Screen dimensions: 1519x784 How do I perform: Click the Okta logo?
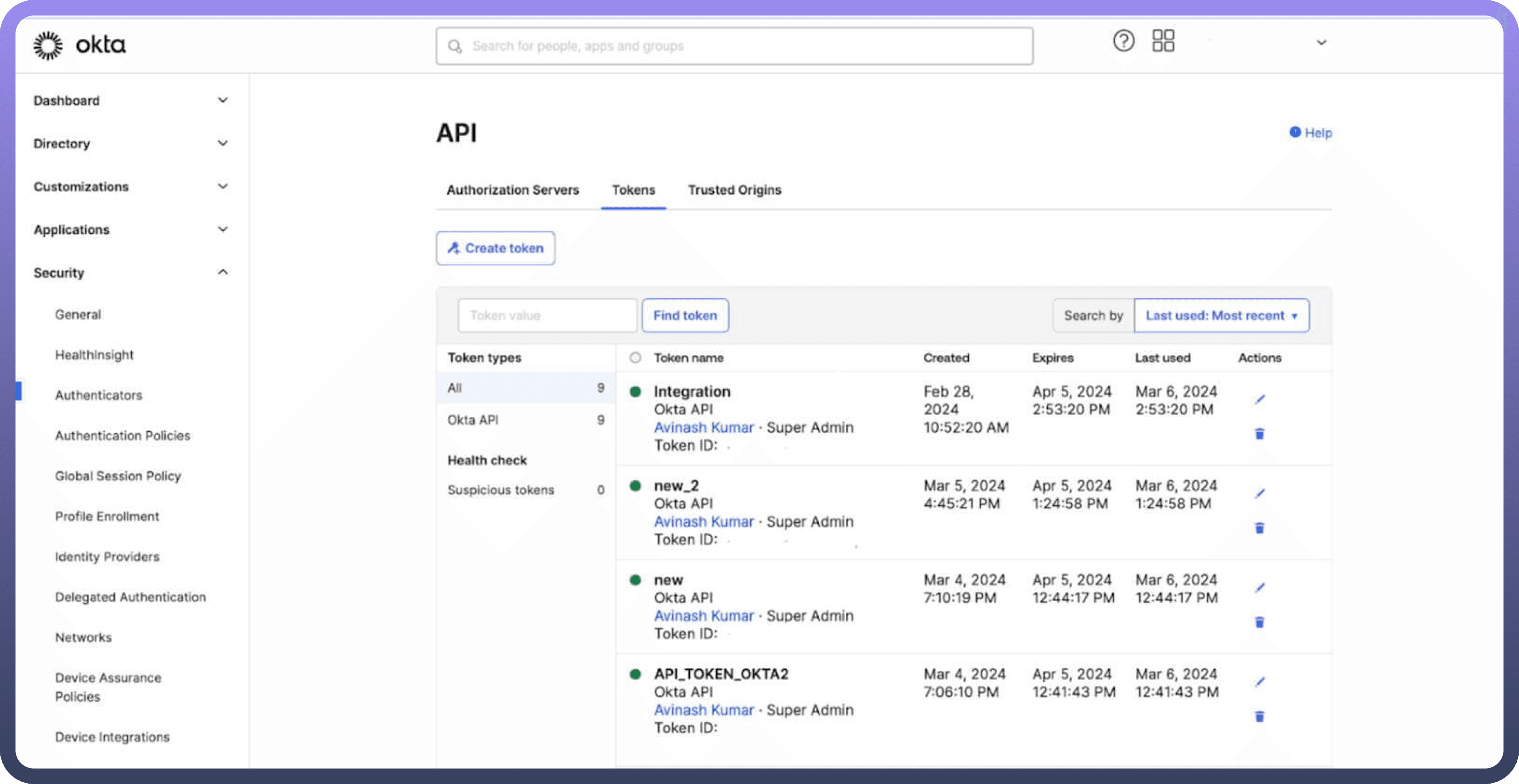(x=79, y=45)
